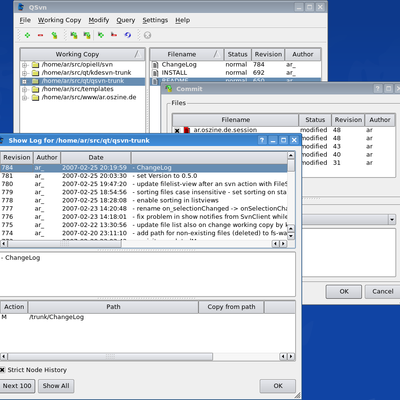Click the folder icon of /home/ar/src/templates
Image resolution: width=400 pixels, height=400 pixels.
click(x=35, y=89)
